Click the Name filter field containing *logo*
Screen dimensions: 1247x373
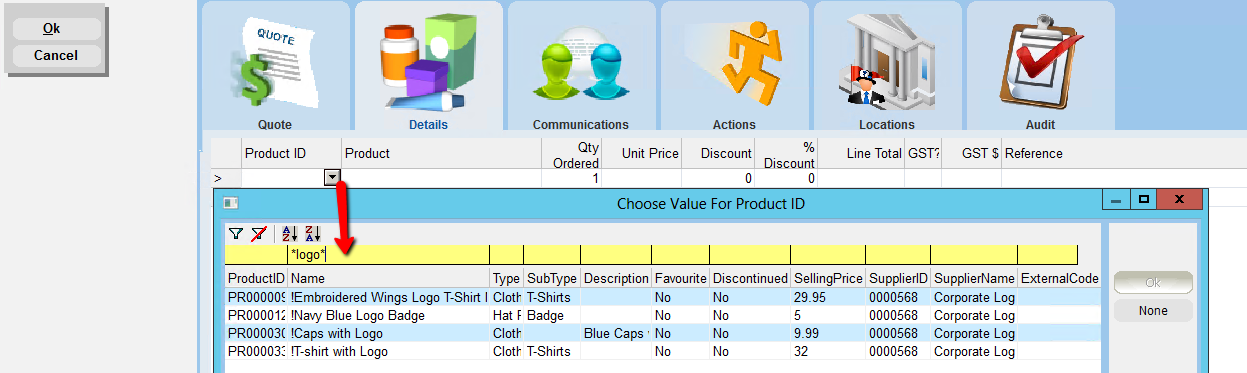[389, 255]
